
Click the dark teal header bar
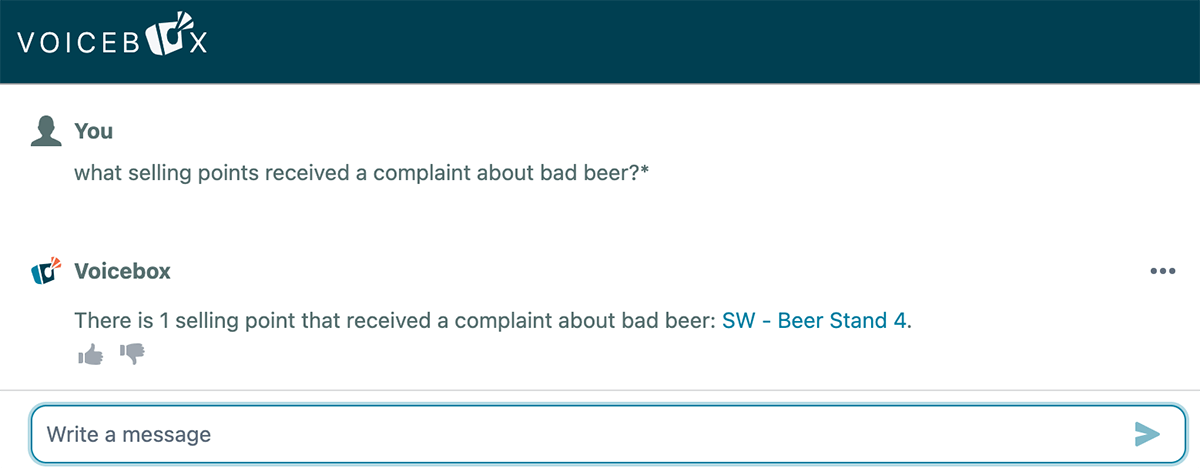(700, 40)
